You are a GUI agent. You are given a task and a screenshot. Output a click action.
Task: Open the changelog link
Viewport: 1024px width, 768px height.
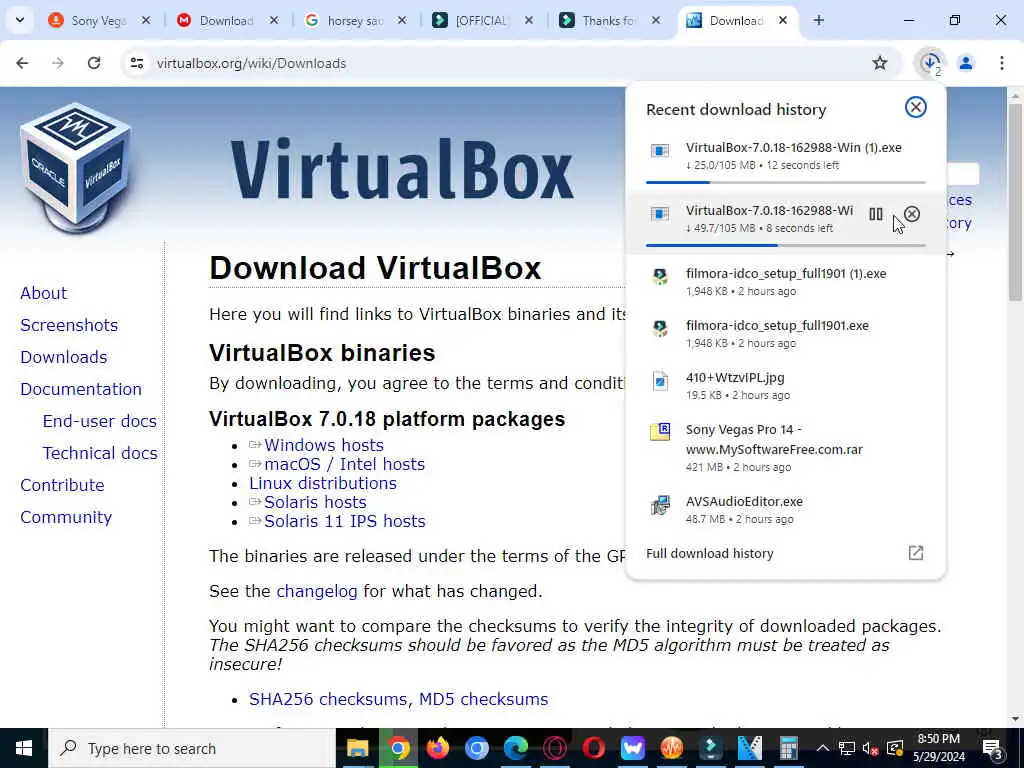tap(317, 592)
